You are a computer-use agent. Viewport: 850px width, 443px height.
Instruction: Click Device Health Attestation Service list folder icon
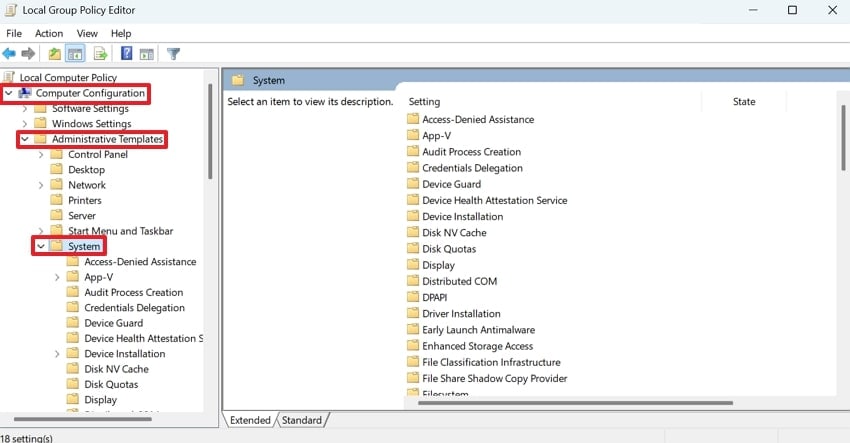[413, 200]
